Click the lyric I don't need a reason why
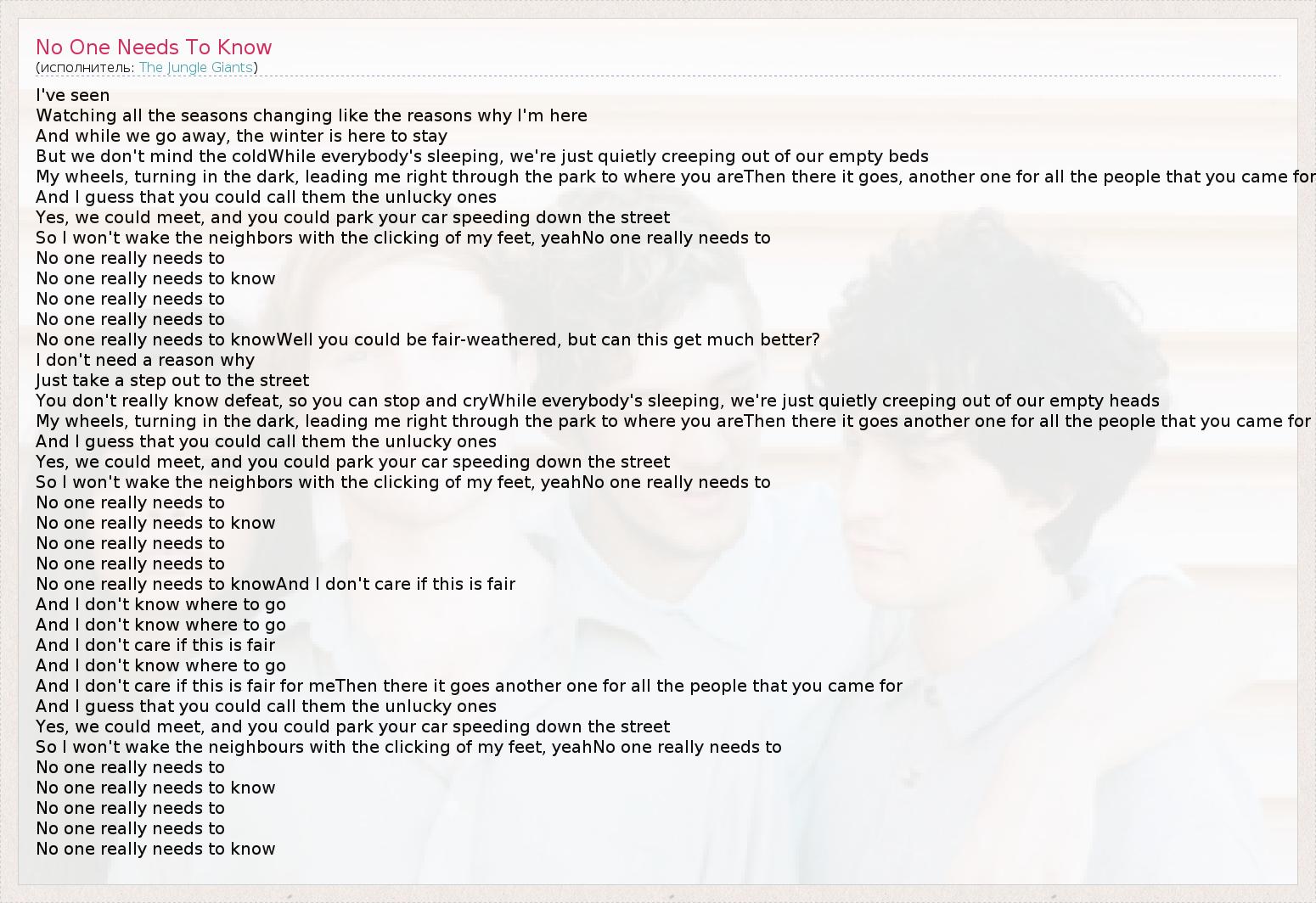 tap(145, 360)
